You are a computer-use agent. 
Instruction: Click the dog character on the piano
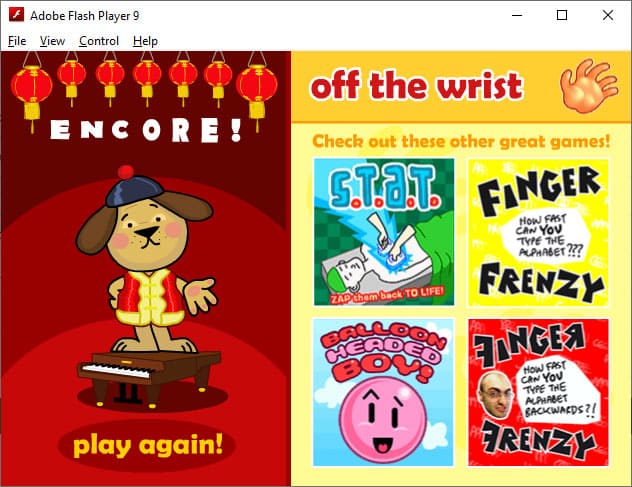(148, 260)
